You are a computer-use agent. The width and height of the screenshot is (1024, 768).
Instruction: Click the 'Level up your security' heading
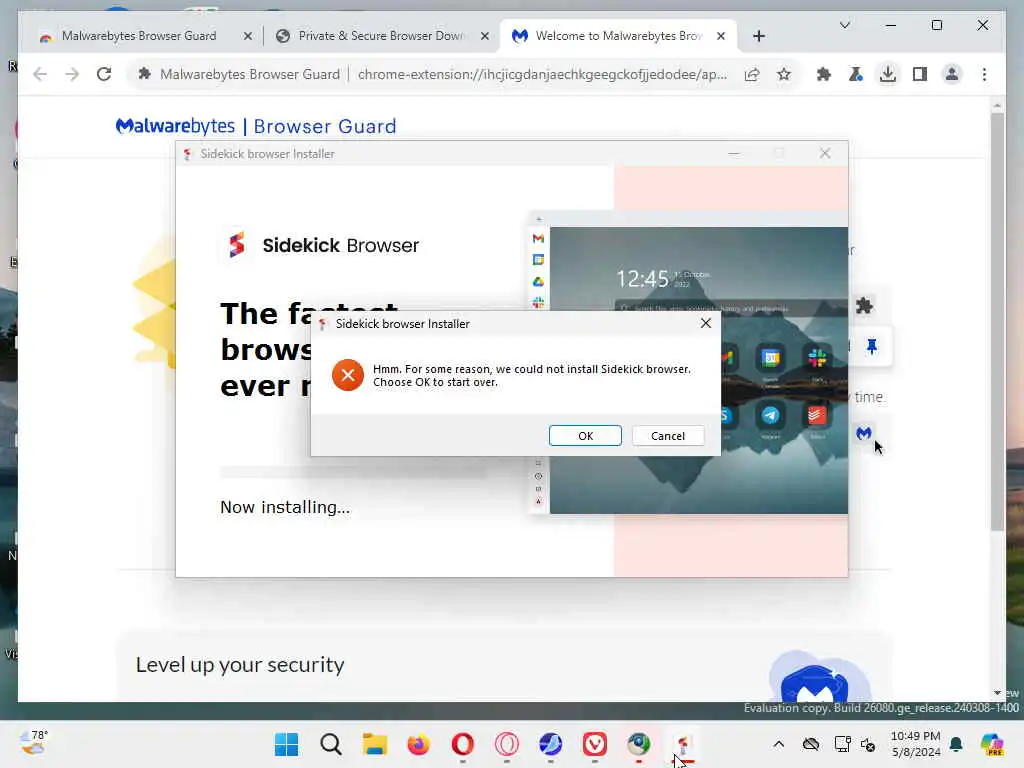[240, 665]
